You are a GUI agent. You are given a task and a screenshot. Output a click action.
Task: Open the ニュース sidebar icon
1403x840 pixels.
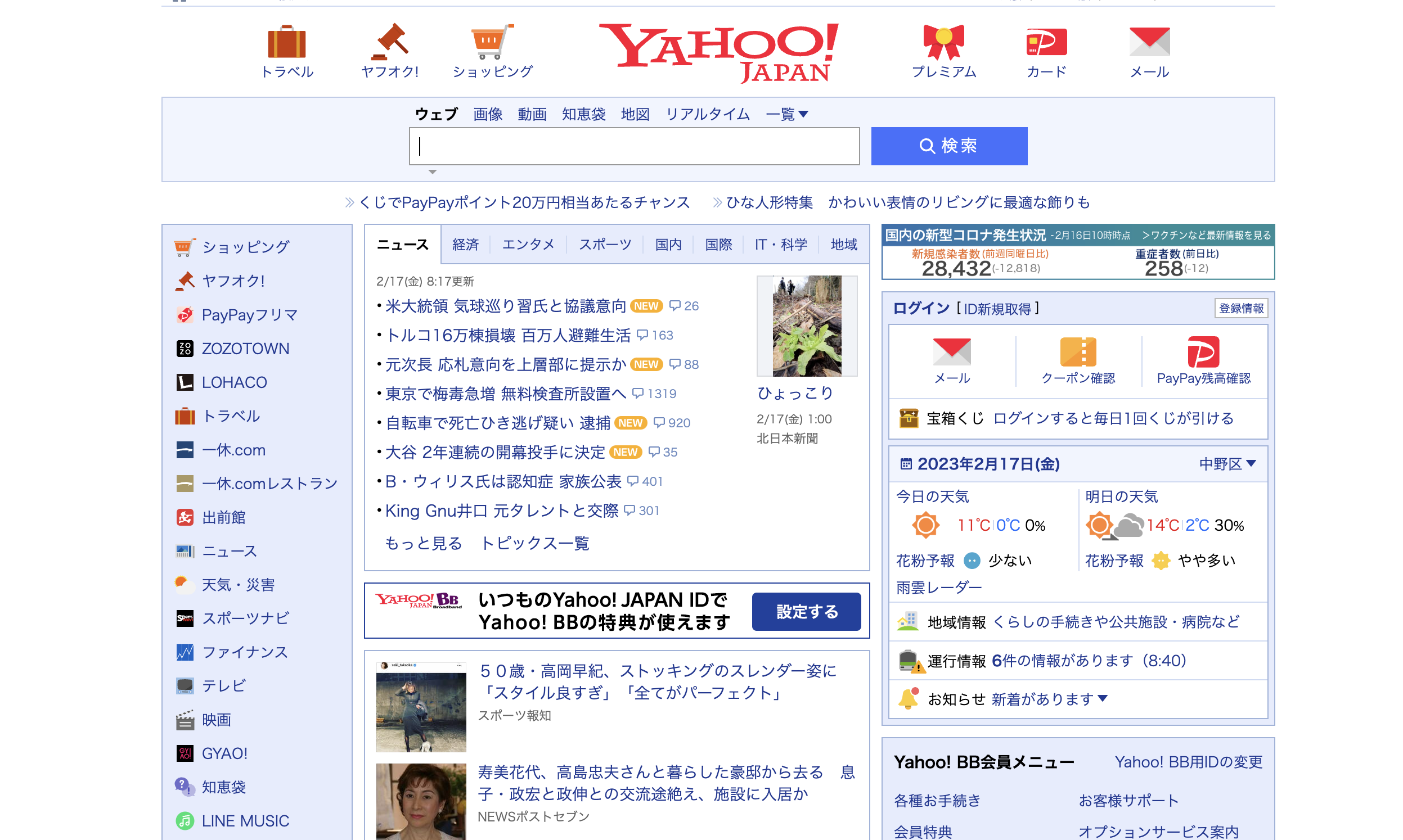click(185, 552)
